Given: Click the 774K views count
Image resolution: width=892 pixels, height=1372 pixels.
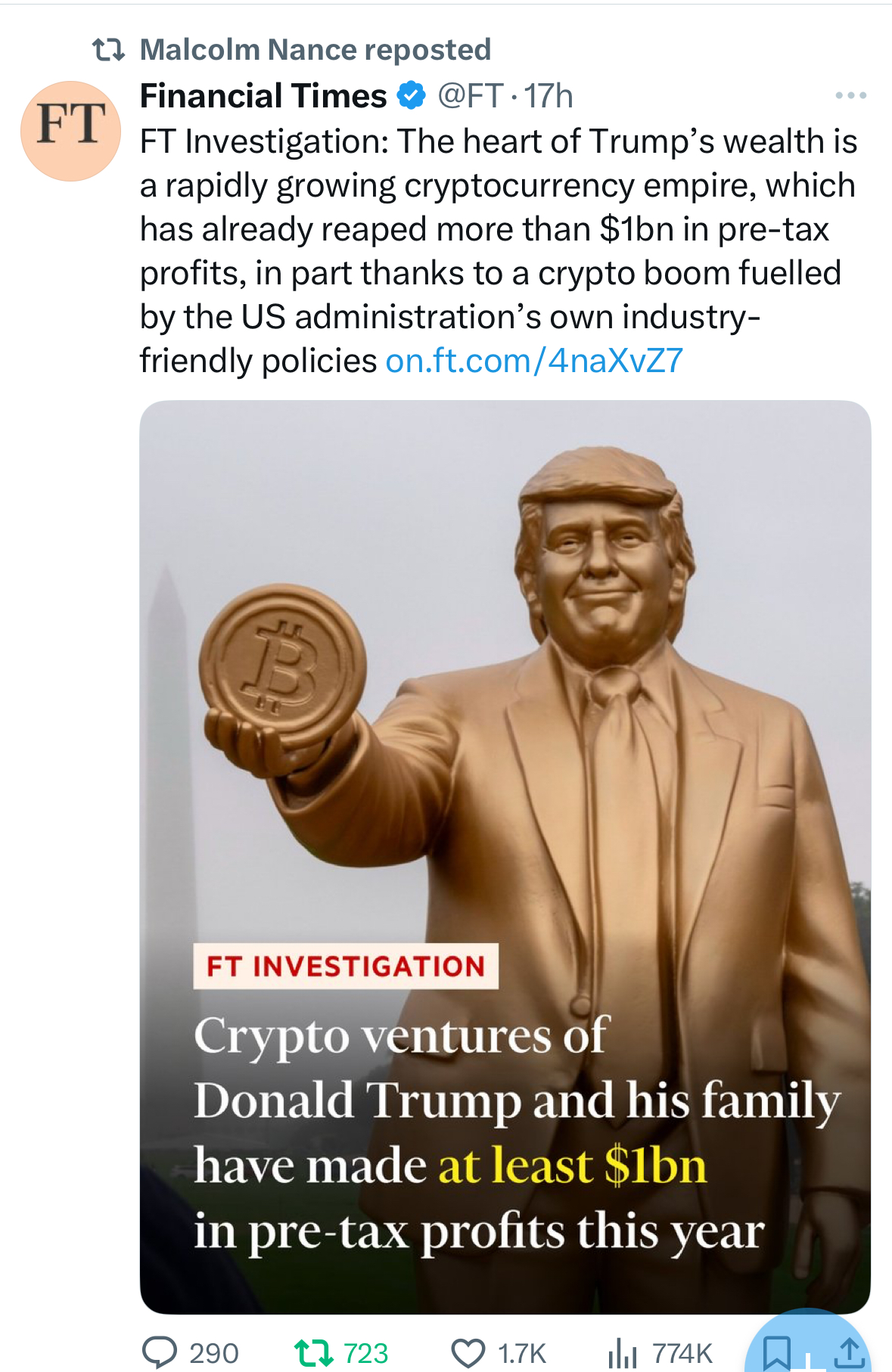Looking at the screenshot, I should 682,1353.
